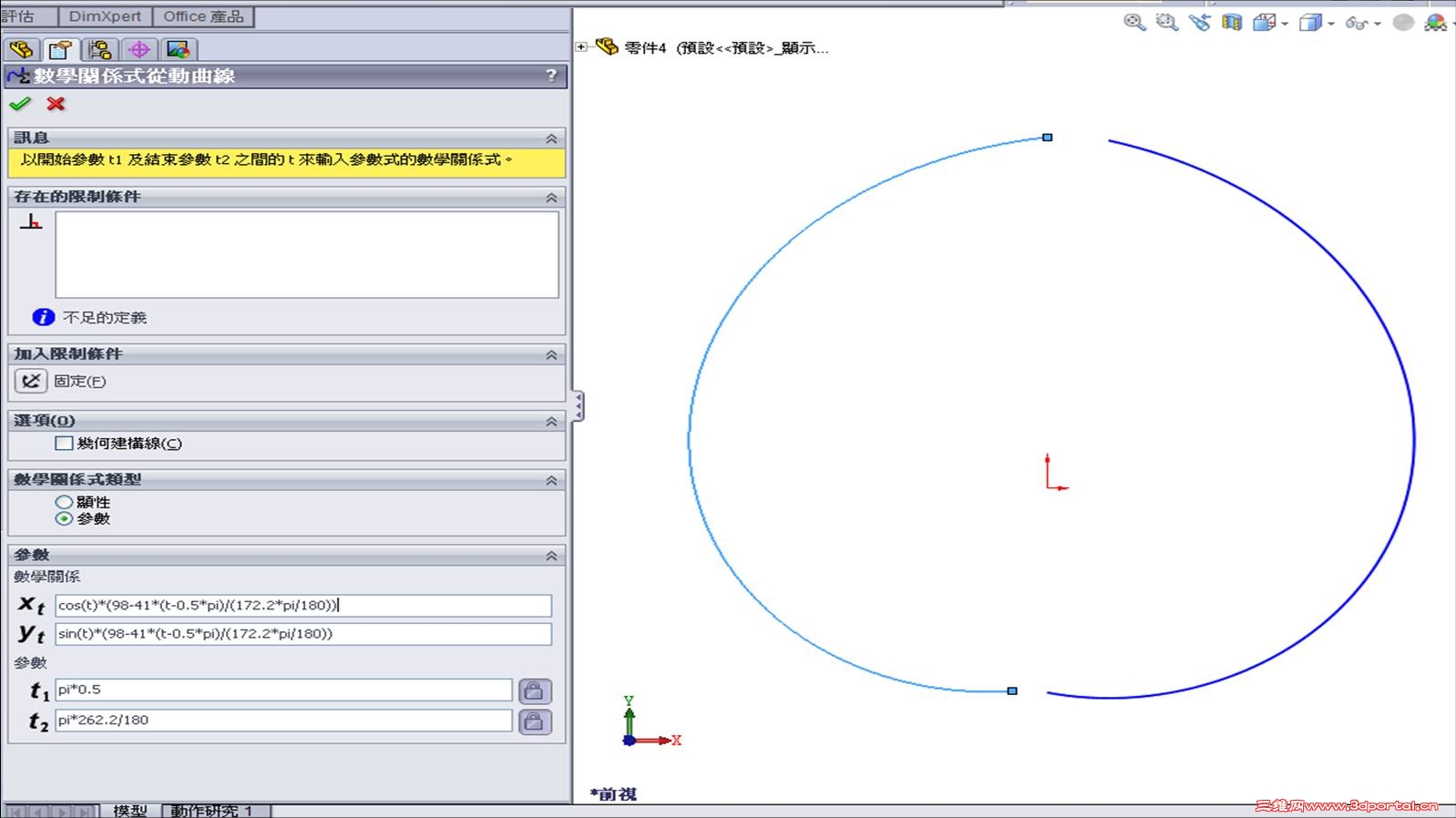The width and height of the screenshot is (1456, 818).
Task: Click the existing relations list box
Action: pos(307,255)
